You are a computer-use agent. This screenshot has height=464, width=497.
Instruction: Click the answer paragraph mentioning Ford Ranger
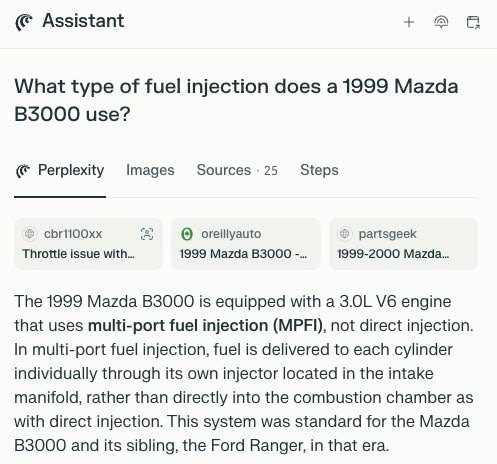pos(244,373)
